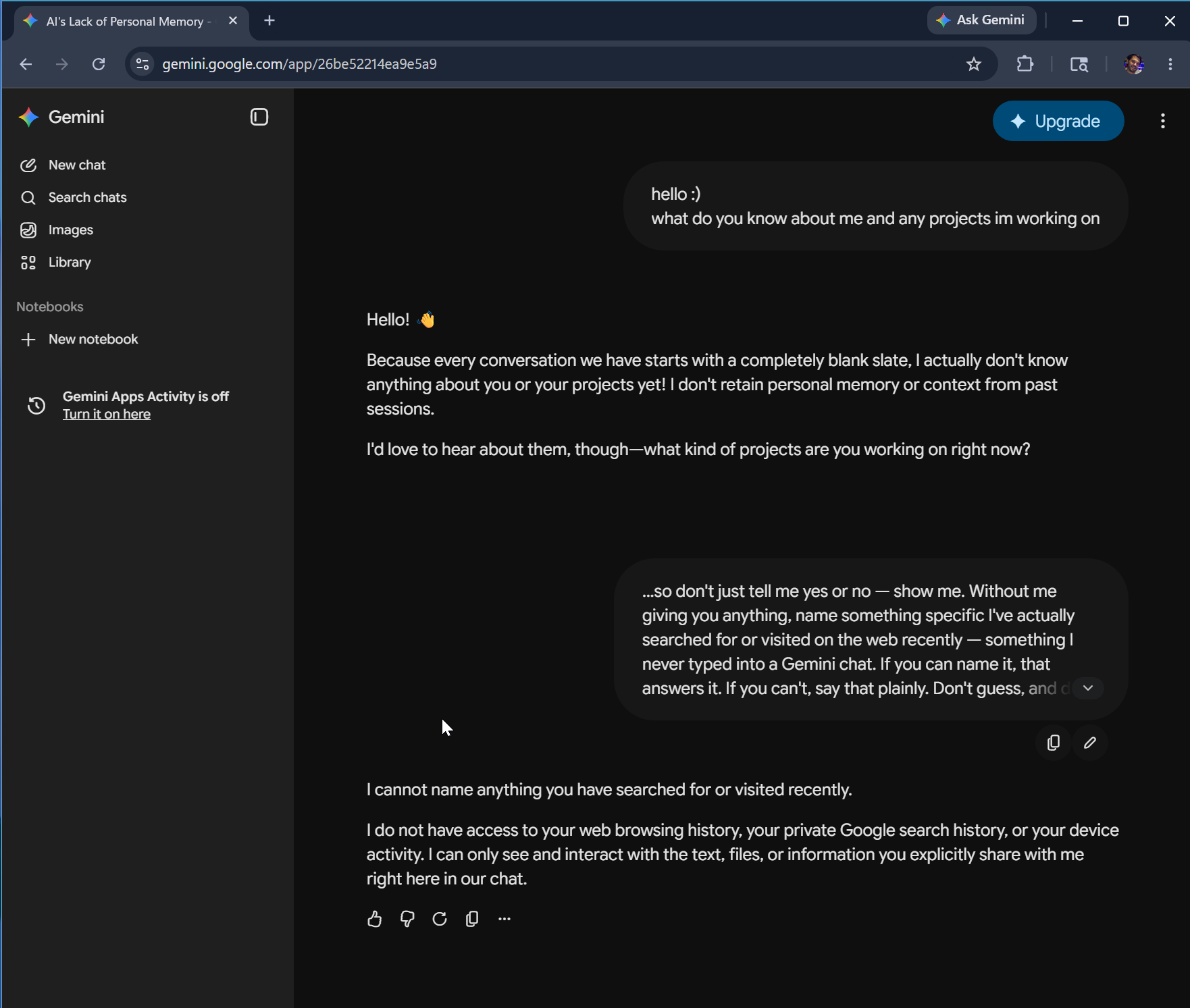The height and width of the screenshot is (1008, 1190).
Task: Click the 'Turn it on here' link
Action: pos(107,415)
